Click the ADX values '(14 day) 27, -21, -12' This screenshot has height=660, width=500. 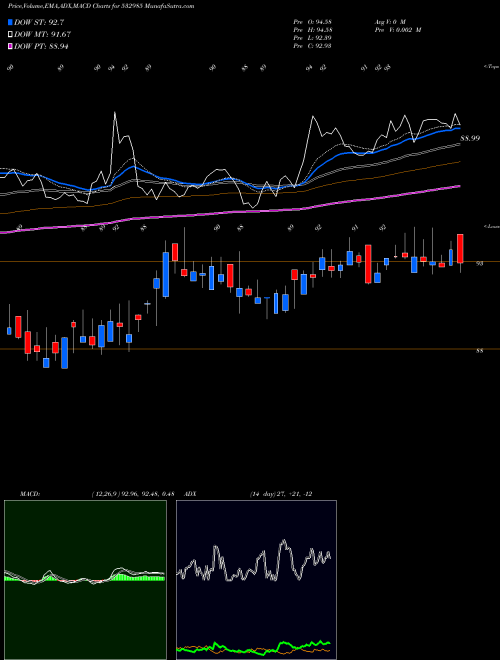coord(281,494)
